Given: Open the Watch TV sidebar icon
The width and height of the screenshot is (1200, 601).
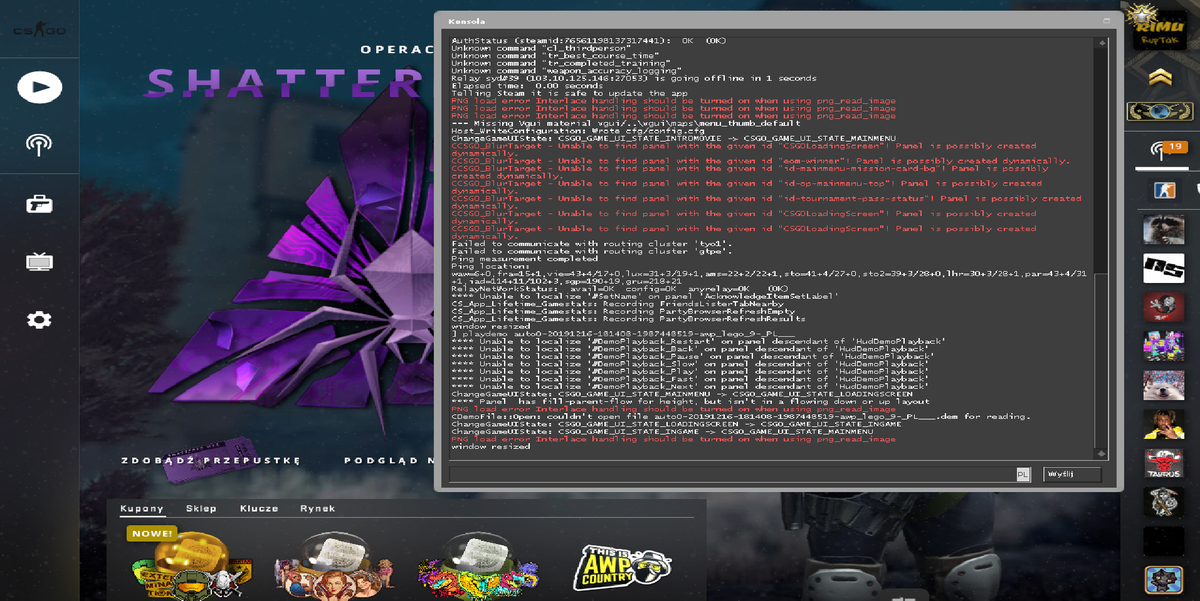Looking at the screenshot, I should [x=39, y=262].
